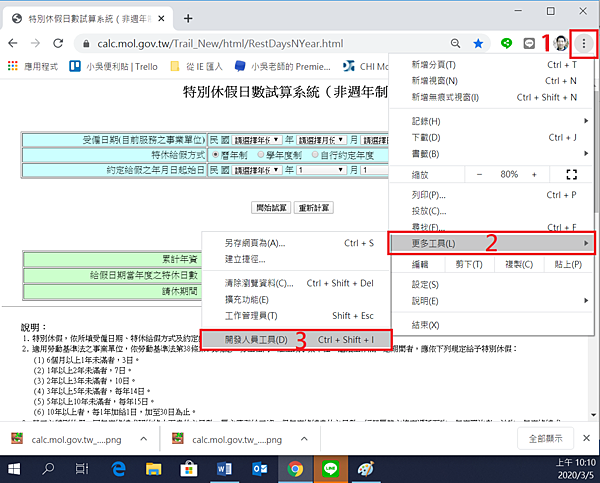The image size is (600, 483).
Task: Click the 開始試算 button
Action: coord(271,208)
